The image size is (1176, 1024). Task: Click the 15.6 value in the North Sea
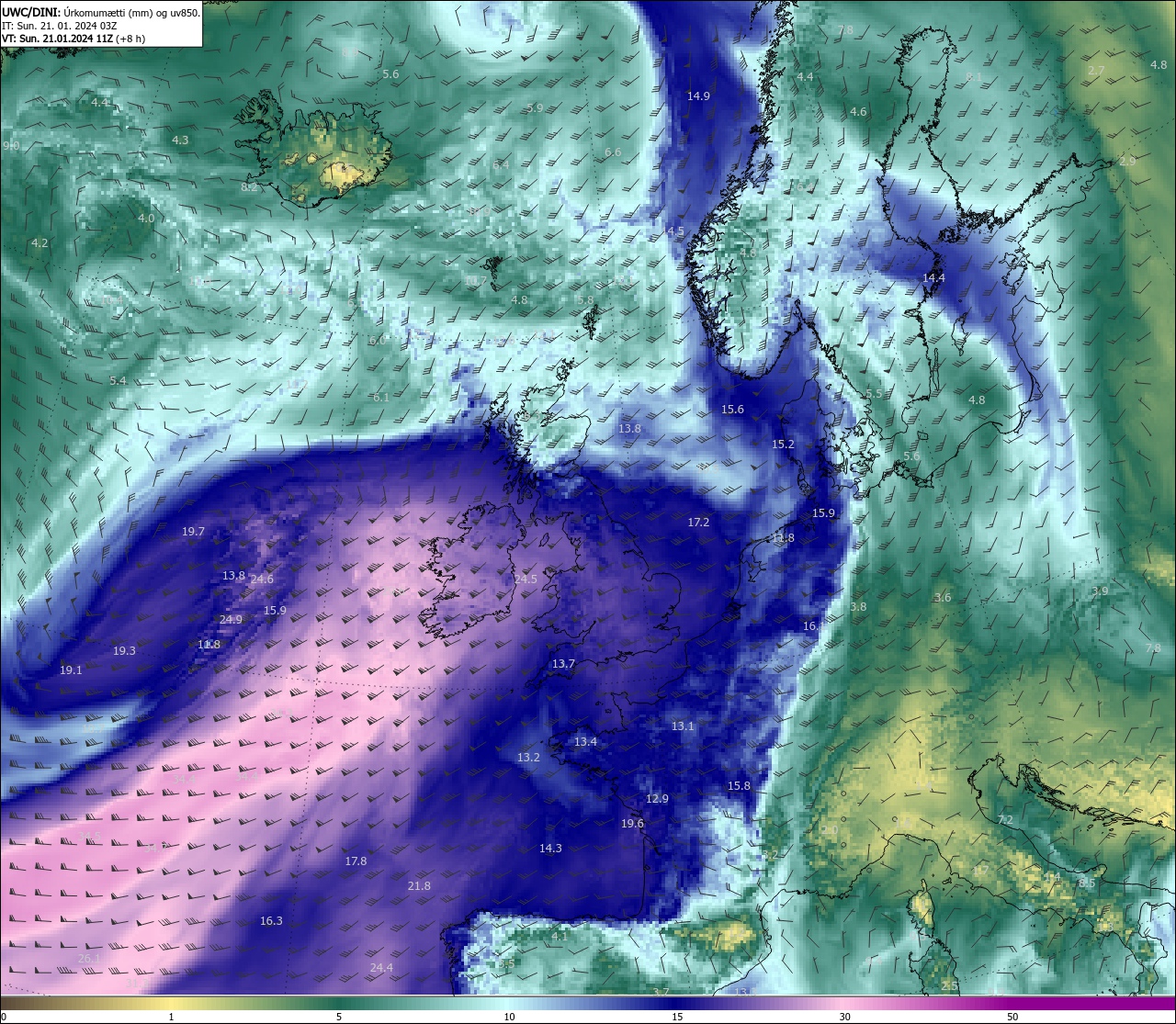732,410
